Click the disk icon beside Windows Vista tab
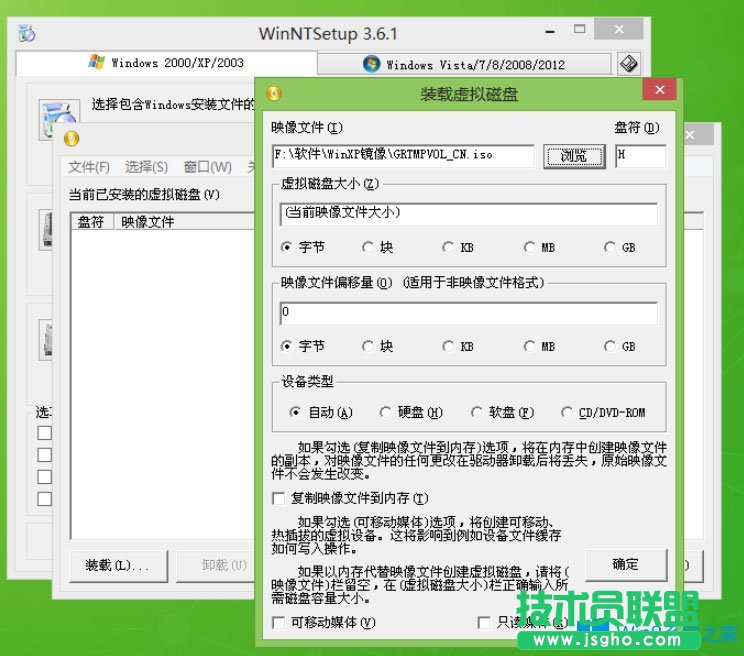Image resolution: width=744 pixels, height=656 pixels. 629,64
